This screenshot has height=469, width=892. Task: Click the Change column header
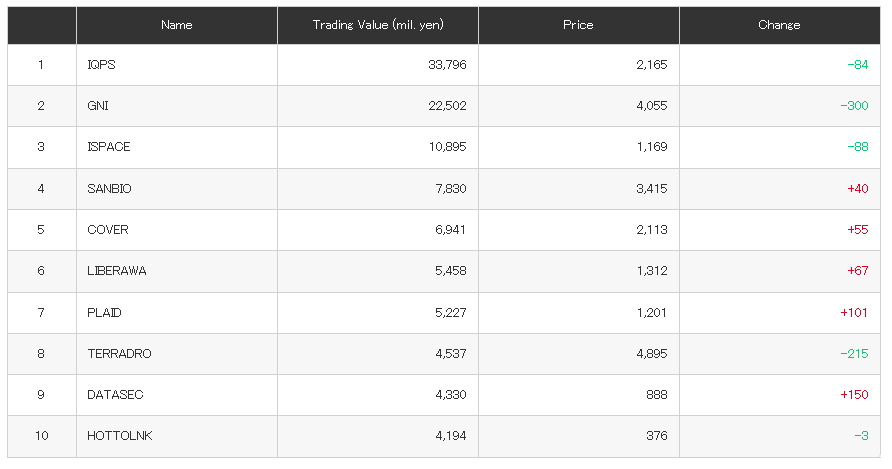779,25
